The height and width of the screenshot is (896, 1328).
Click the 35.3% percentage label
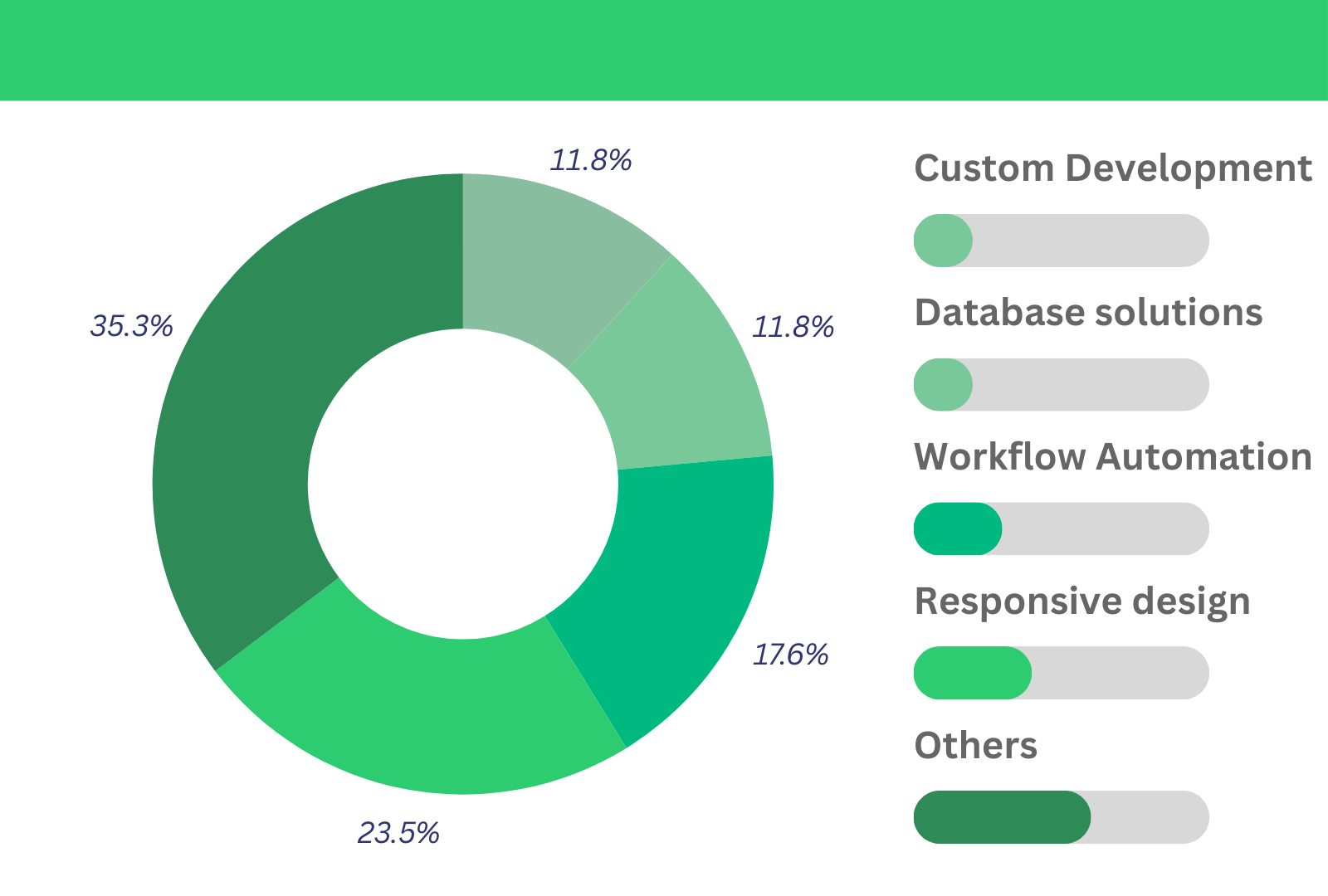point(132,326)
